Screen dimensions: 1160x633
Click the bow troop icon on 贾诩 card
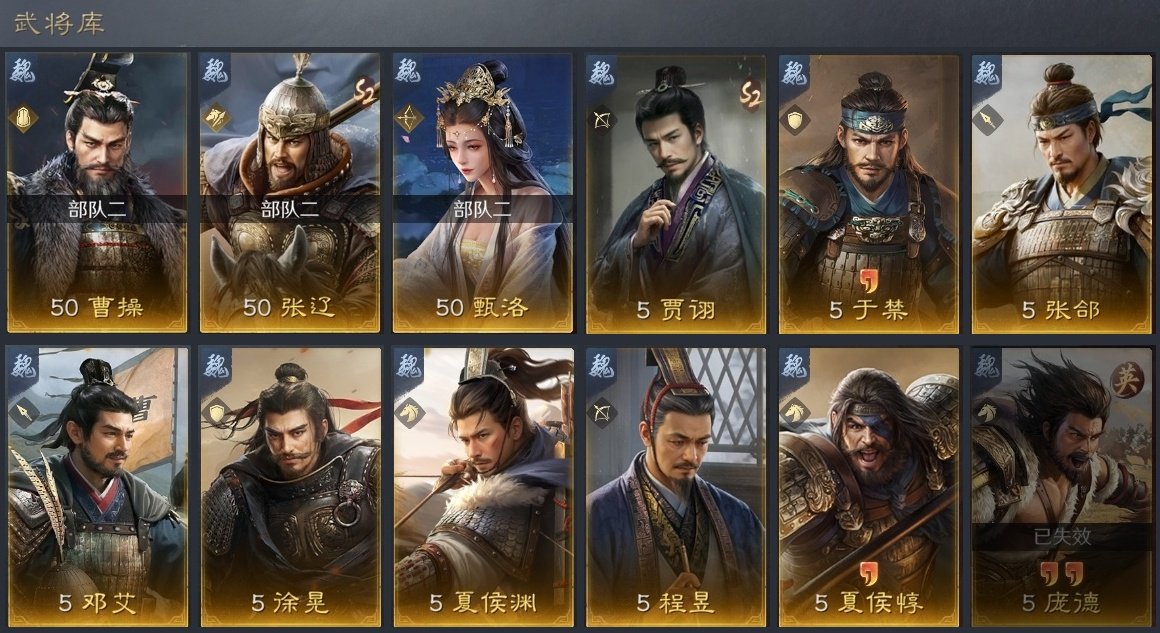tap(602, 119)
